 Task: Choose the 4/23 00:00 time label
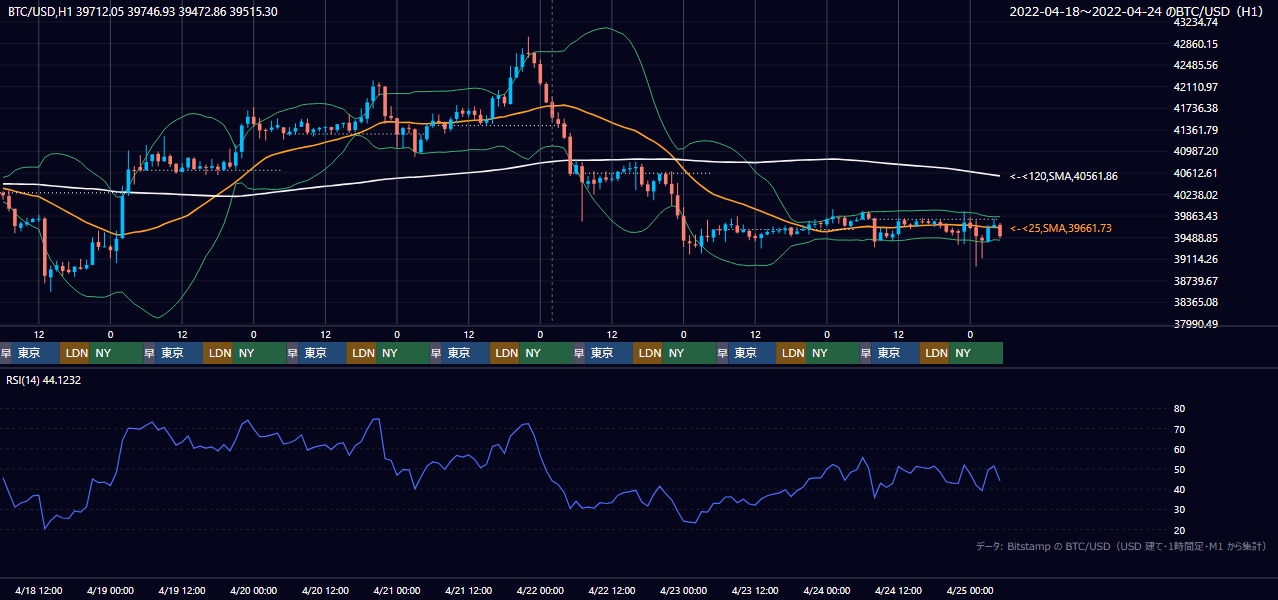684,590
